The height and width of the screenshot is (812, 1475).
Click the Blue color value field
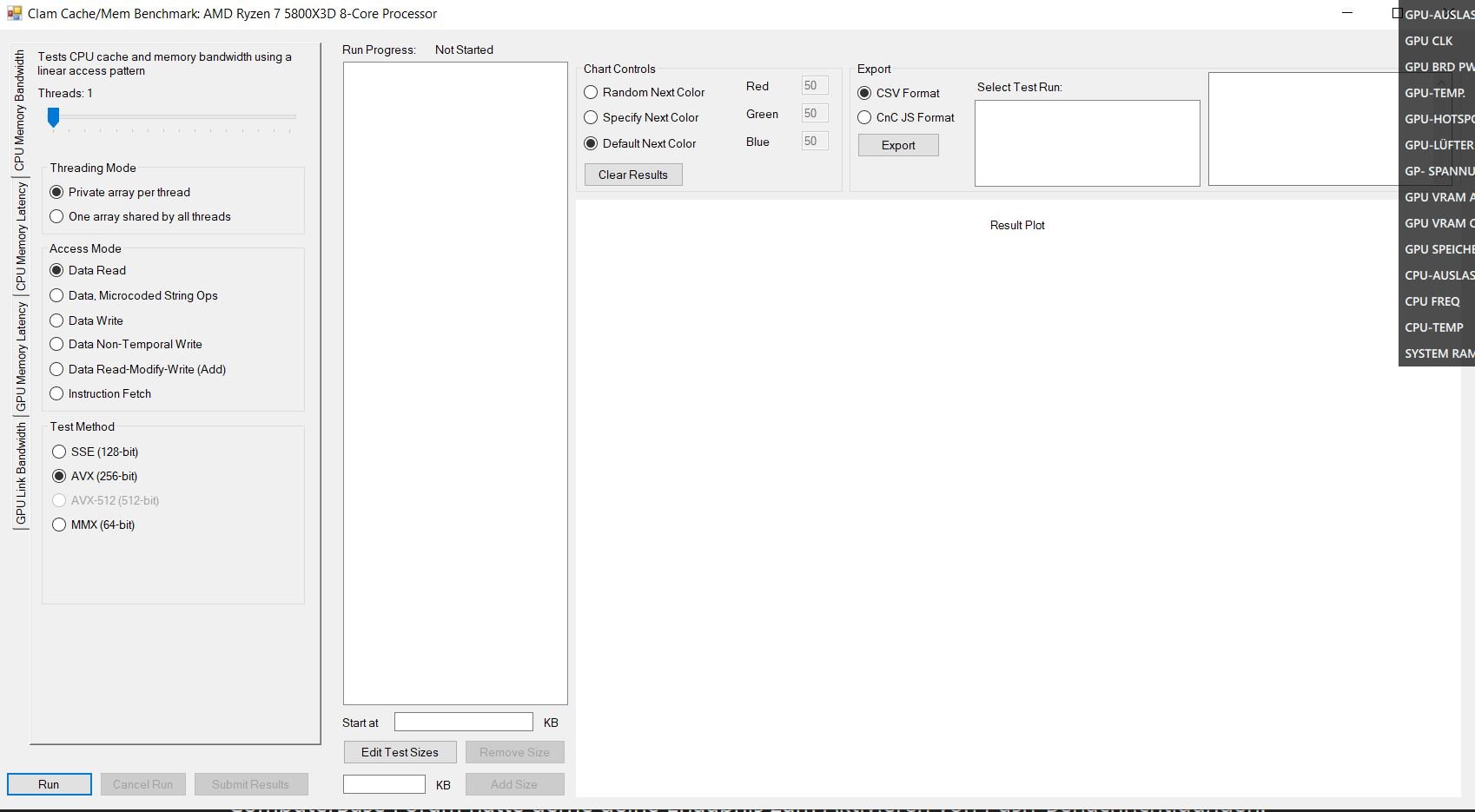coord(815,141)
